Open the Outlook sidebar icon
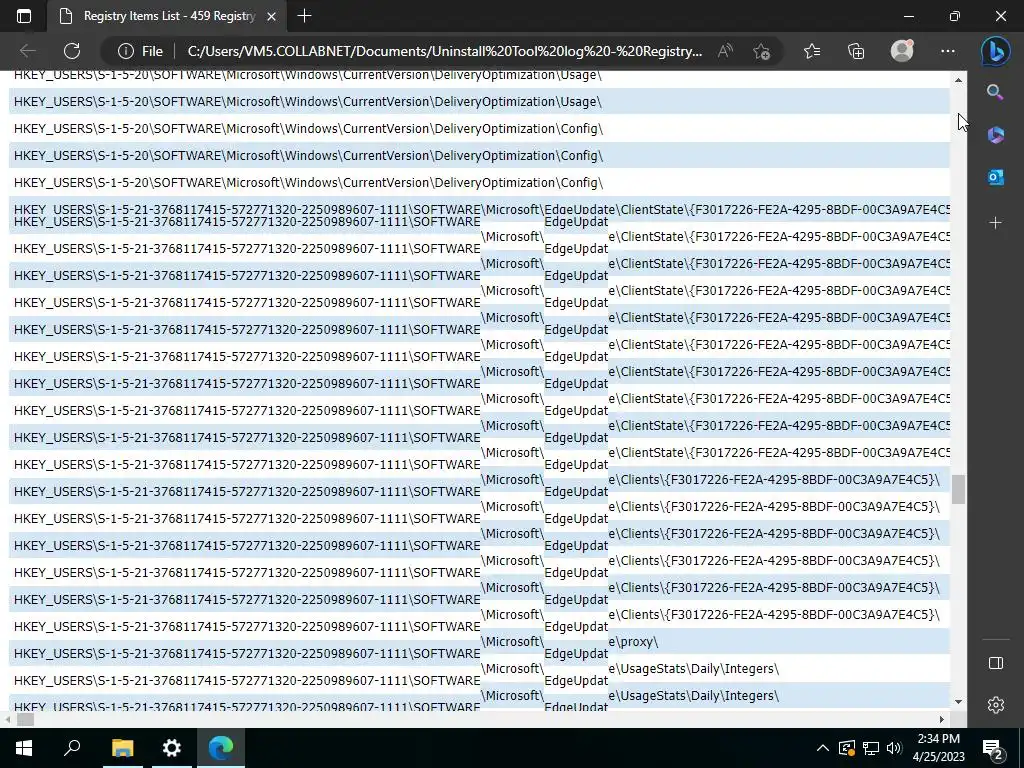 pyautogui.click(x=995, y=177)
